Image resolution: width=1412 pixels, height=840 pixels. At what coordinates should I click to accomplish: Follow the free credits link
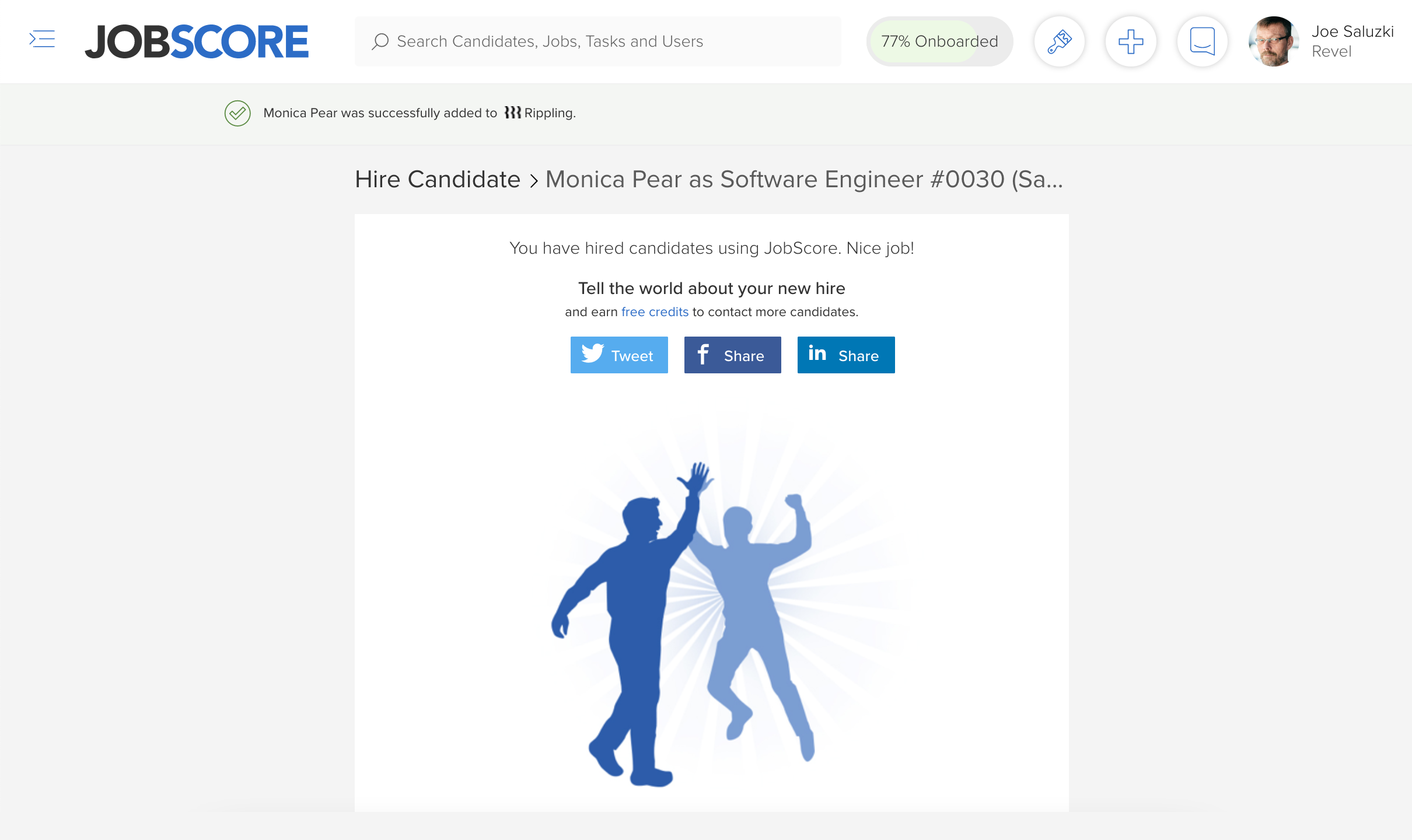655,312
